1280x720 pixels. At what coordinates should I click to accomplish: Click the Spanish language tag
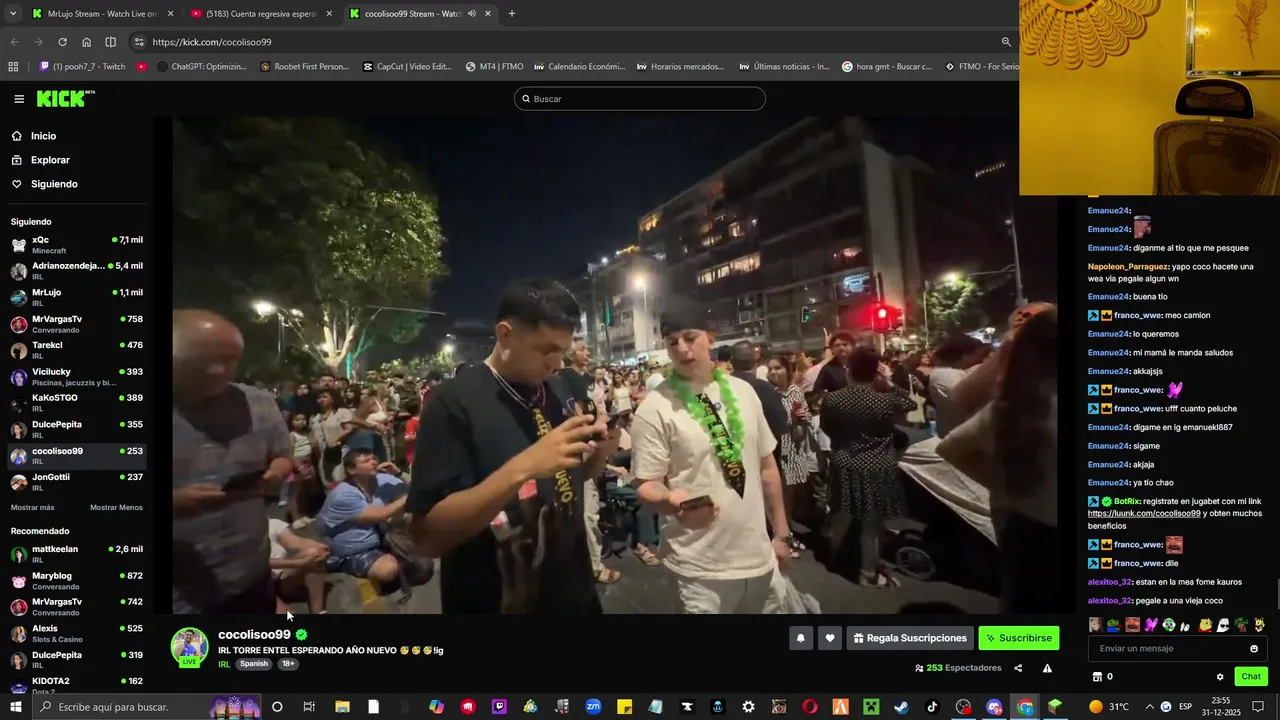254,664
